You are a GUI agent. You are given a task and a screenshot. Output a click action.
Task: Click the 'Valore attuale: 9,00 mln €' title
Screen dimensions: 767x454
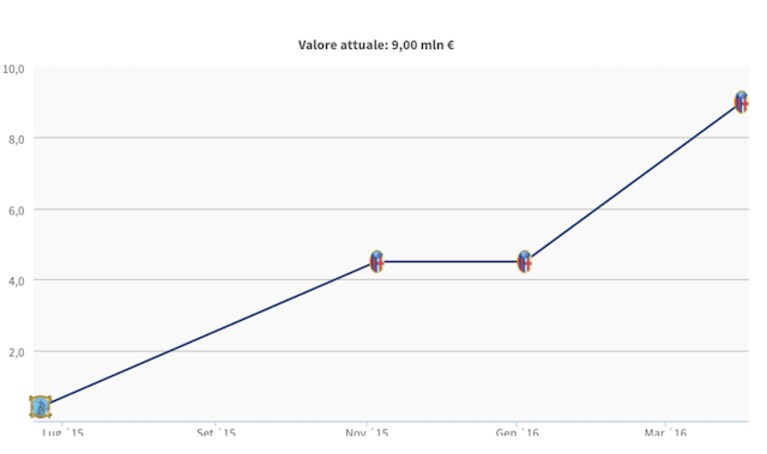click(x=376, y=45)
